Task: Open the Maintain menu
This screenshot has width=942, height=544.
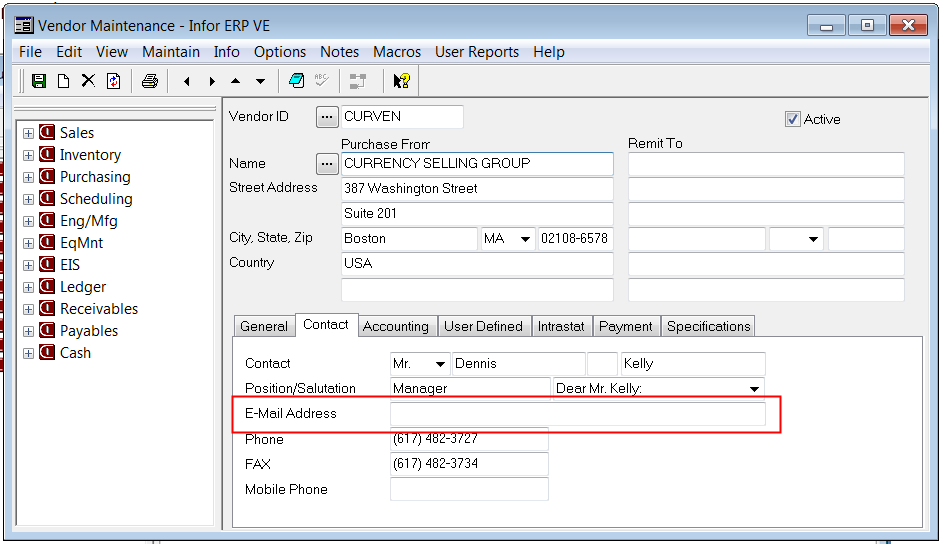Action: coord(171,52)
